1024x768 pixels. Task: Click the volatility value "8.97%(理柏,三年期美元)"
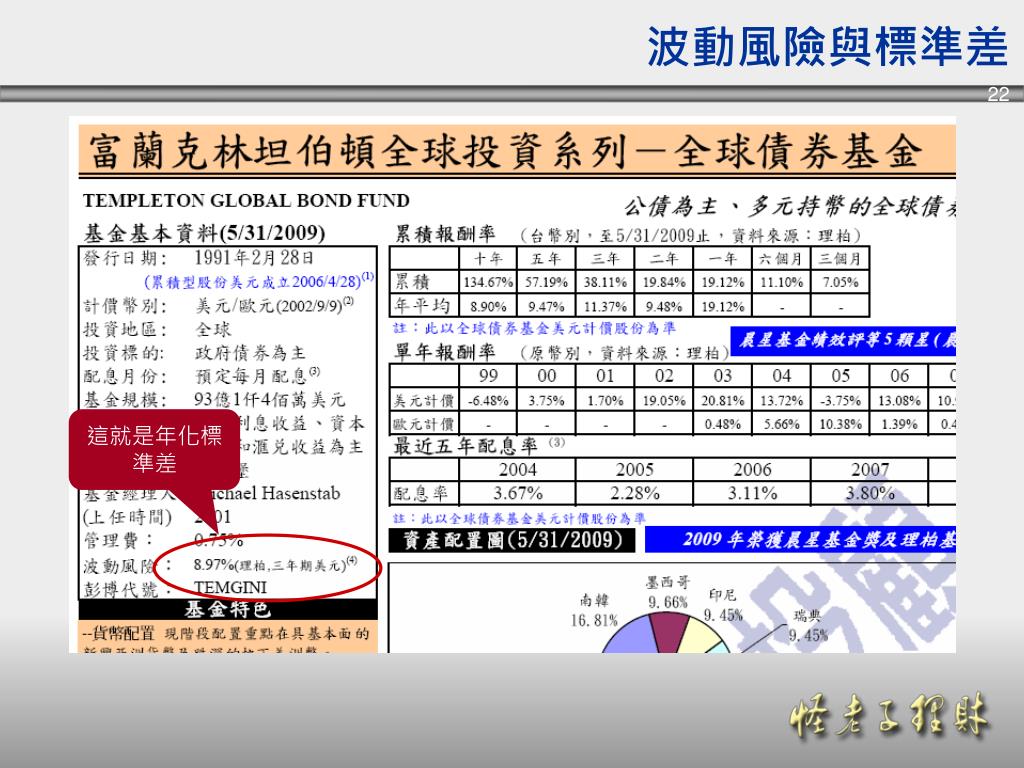click(x=272, y=565)
